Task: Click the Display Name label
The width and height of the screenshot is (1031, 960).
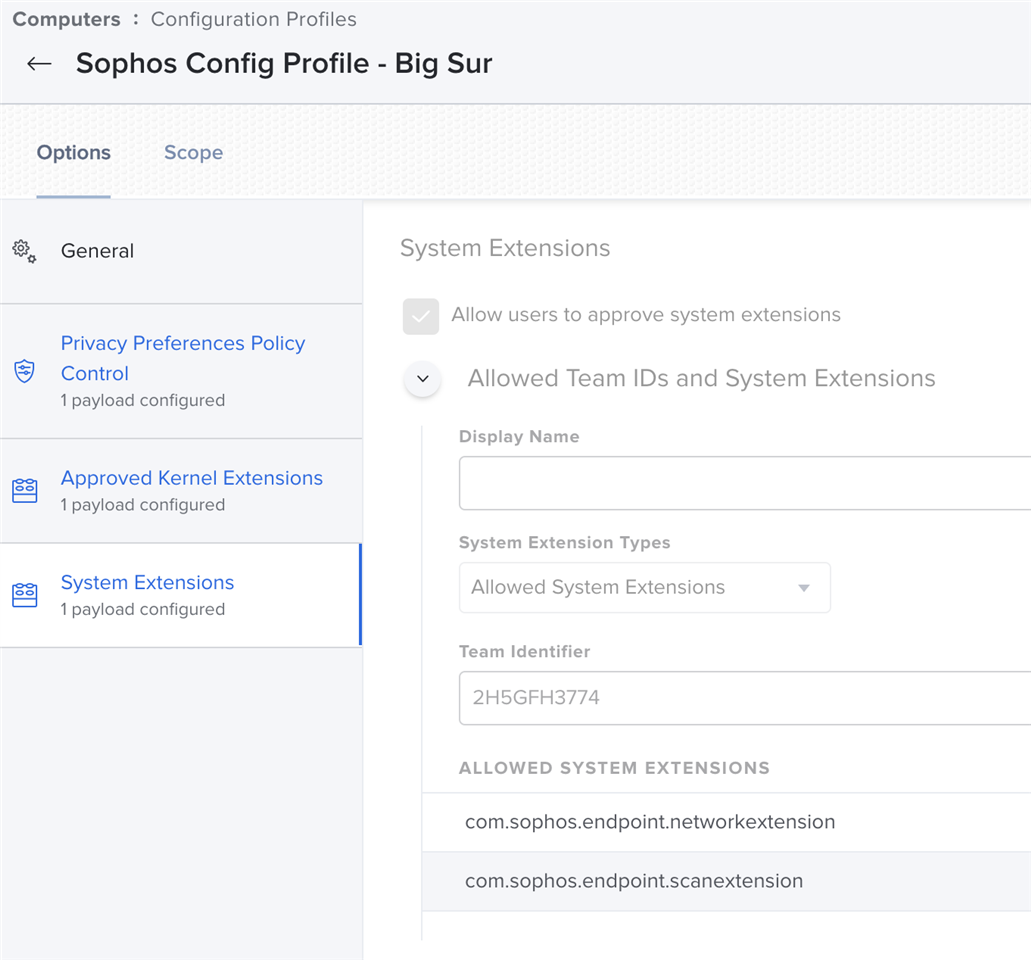Action: [x=519, y=437]
